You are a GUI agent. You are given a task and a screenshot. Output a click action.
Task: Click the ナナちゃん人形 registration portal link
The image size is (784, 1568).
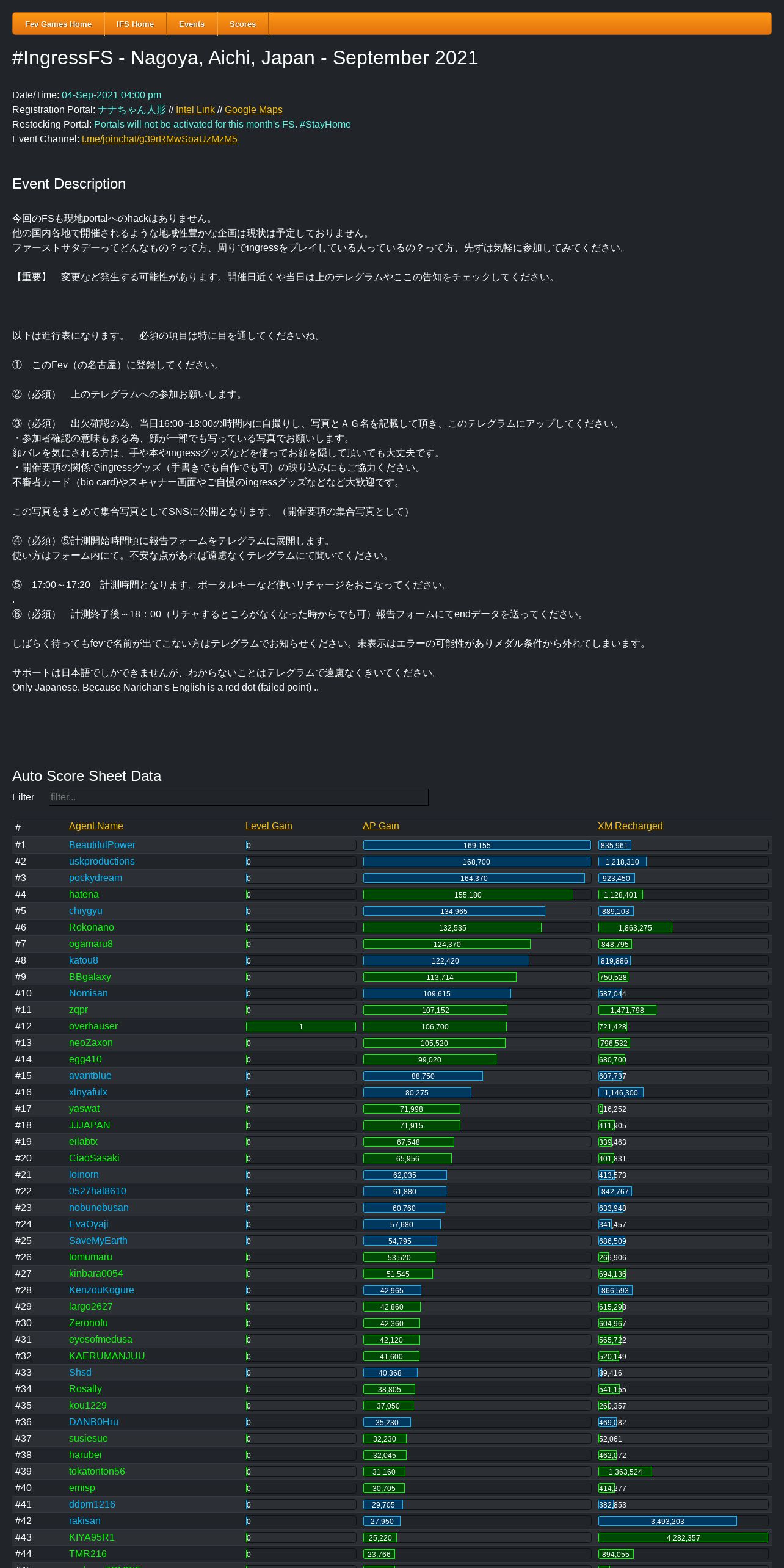point(131,110)
